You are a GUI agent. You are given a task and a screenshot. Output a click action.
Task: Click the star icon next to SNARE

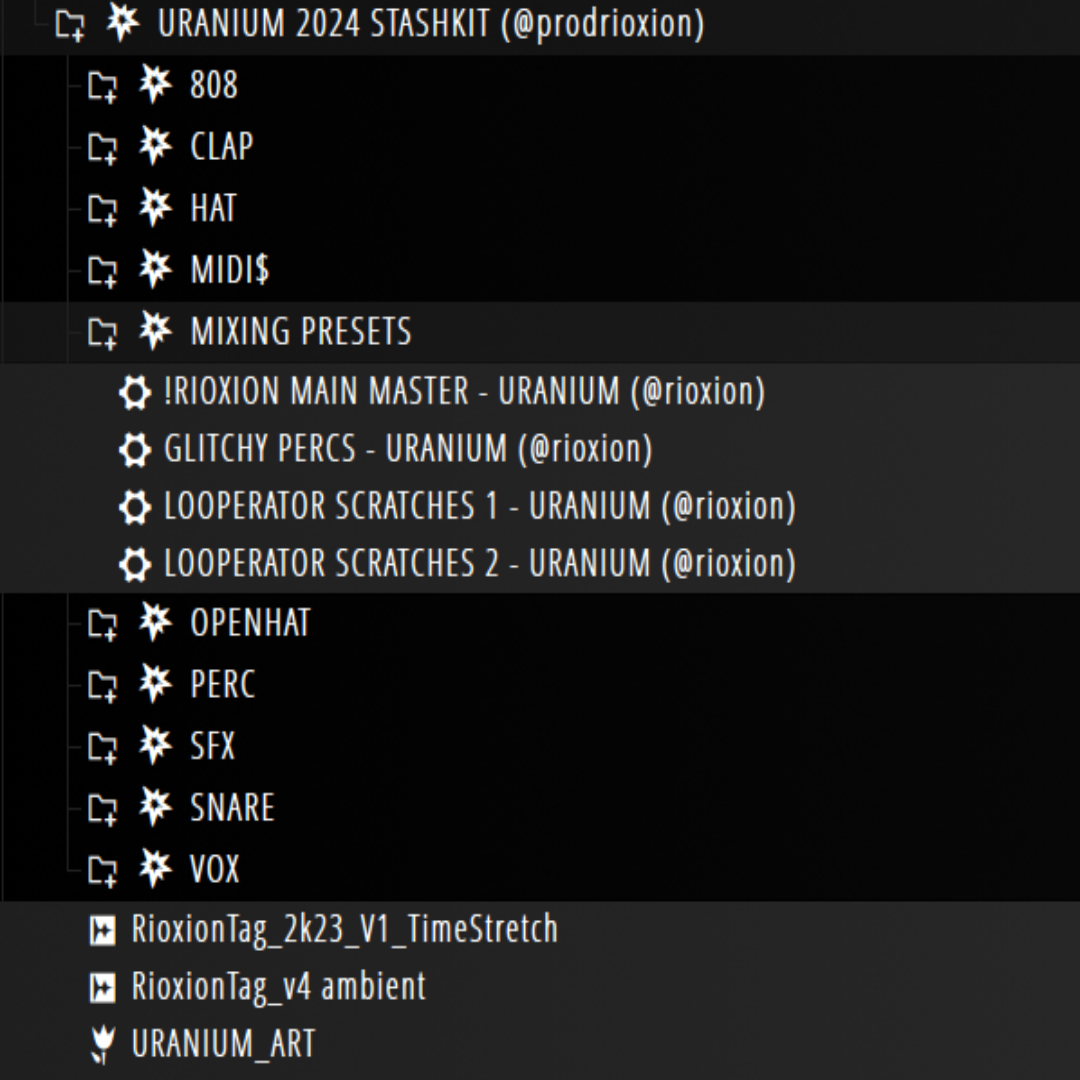[155, 806]
